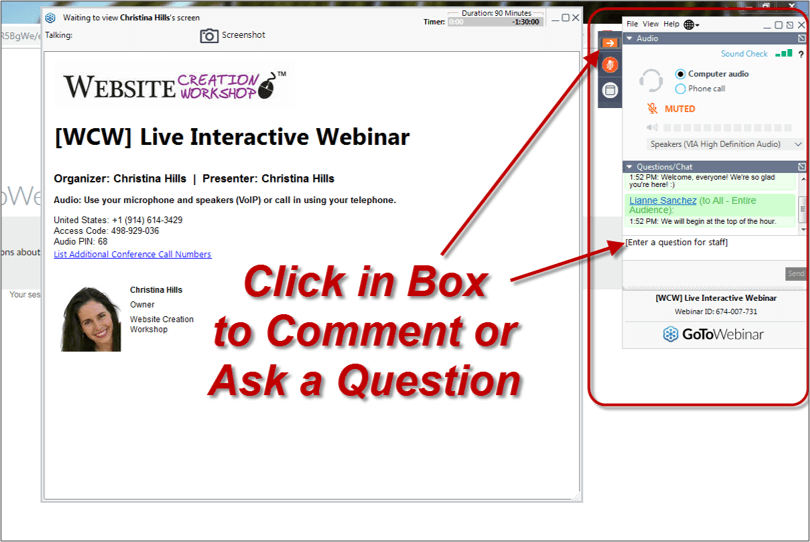Click the control panel undock-all button
Viewport: 810px width, 542px height.
pos(790,25)
